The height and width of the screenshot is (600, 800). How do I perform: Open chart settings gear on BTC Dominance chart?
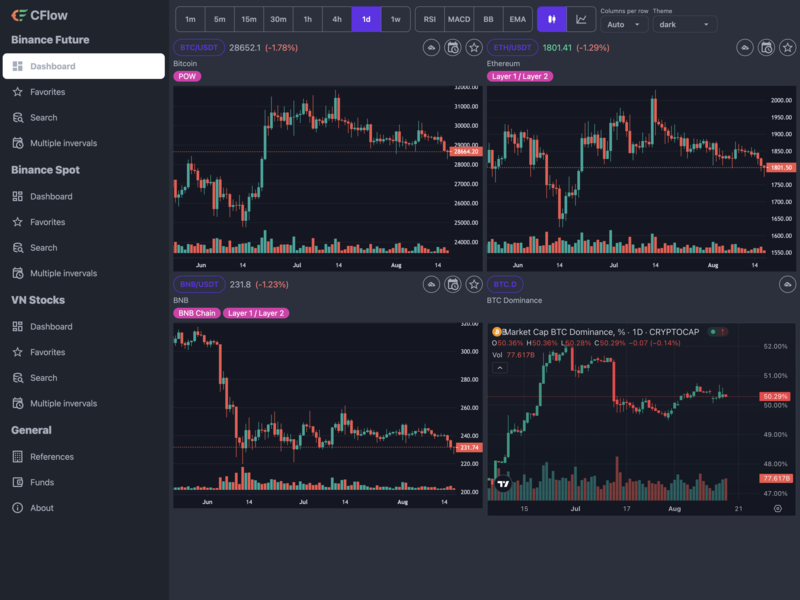pyautogui.click(x=778, y=508)
